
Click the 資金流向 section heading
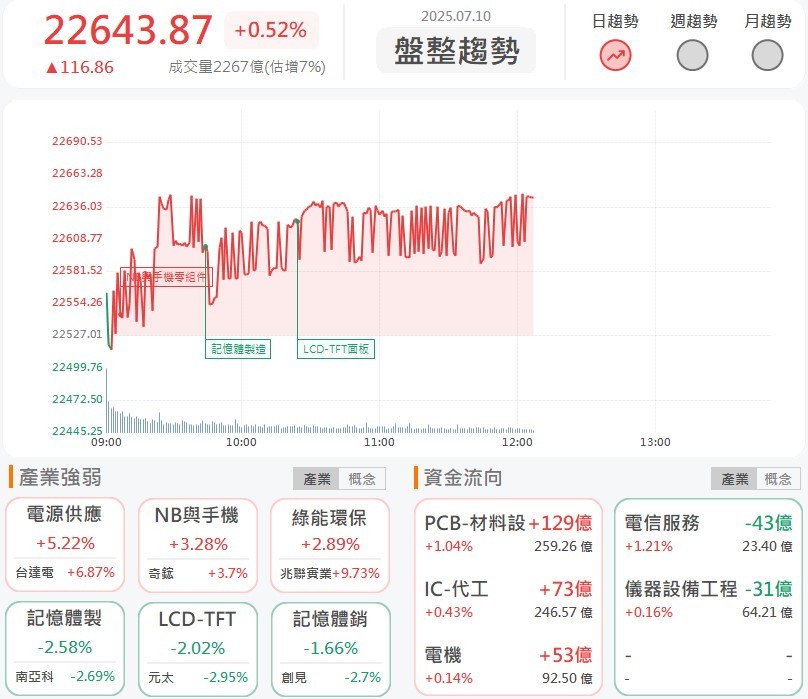point(462,477)
